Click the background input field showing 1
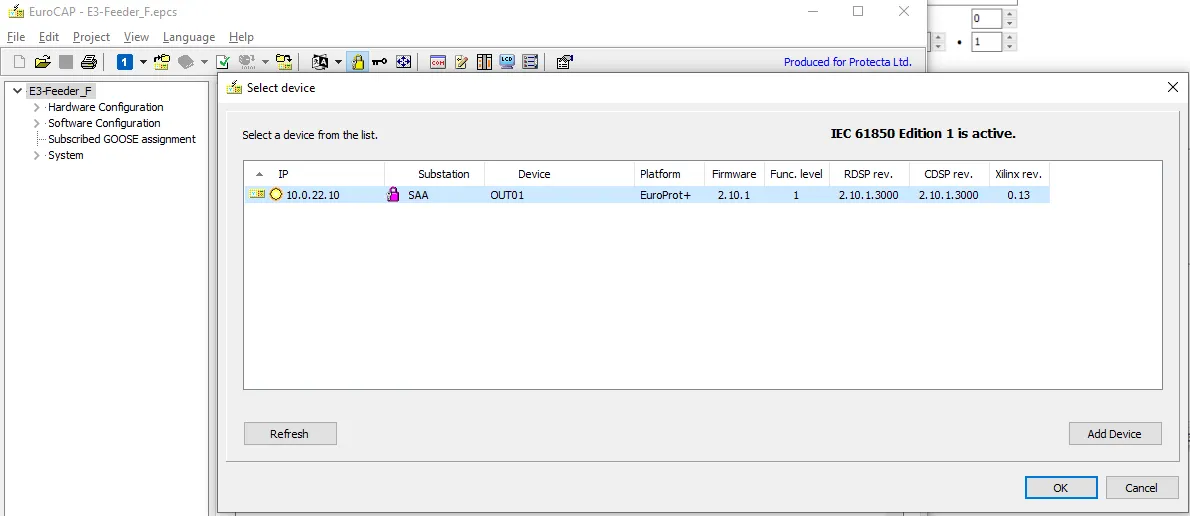1190x516 pixels. click(987, 42)
